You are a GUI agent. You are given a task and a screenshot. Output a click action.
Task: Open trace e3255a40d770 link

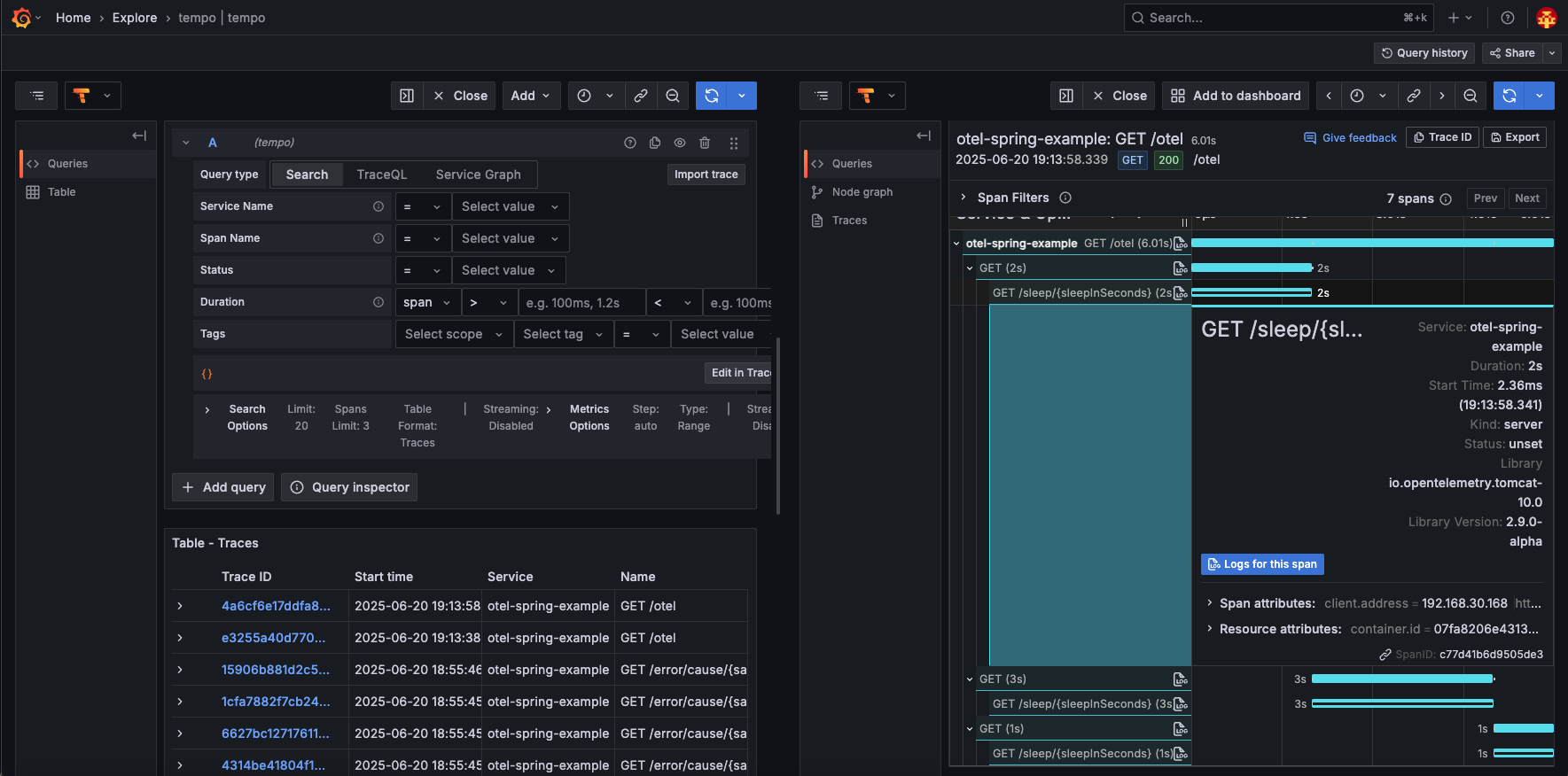pyautogui.click(x=273, y=638)
